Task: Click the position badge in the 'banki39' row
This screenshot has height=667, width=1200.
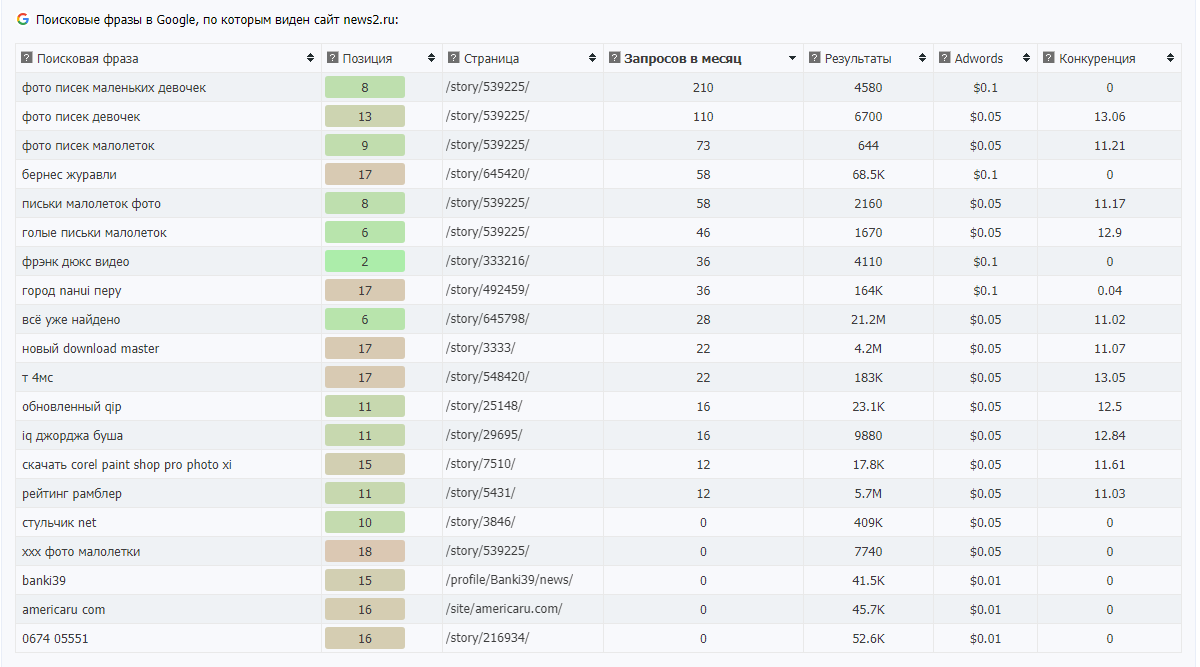Action: [x=365, y=580]
